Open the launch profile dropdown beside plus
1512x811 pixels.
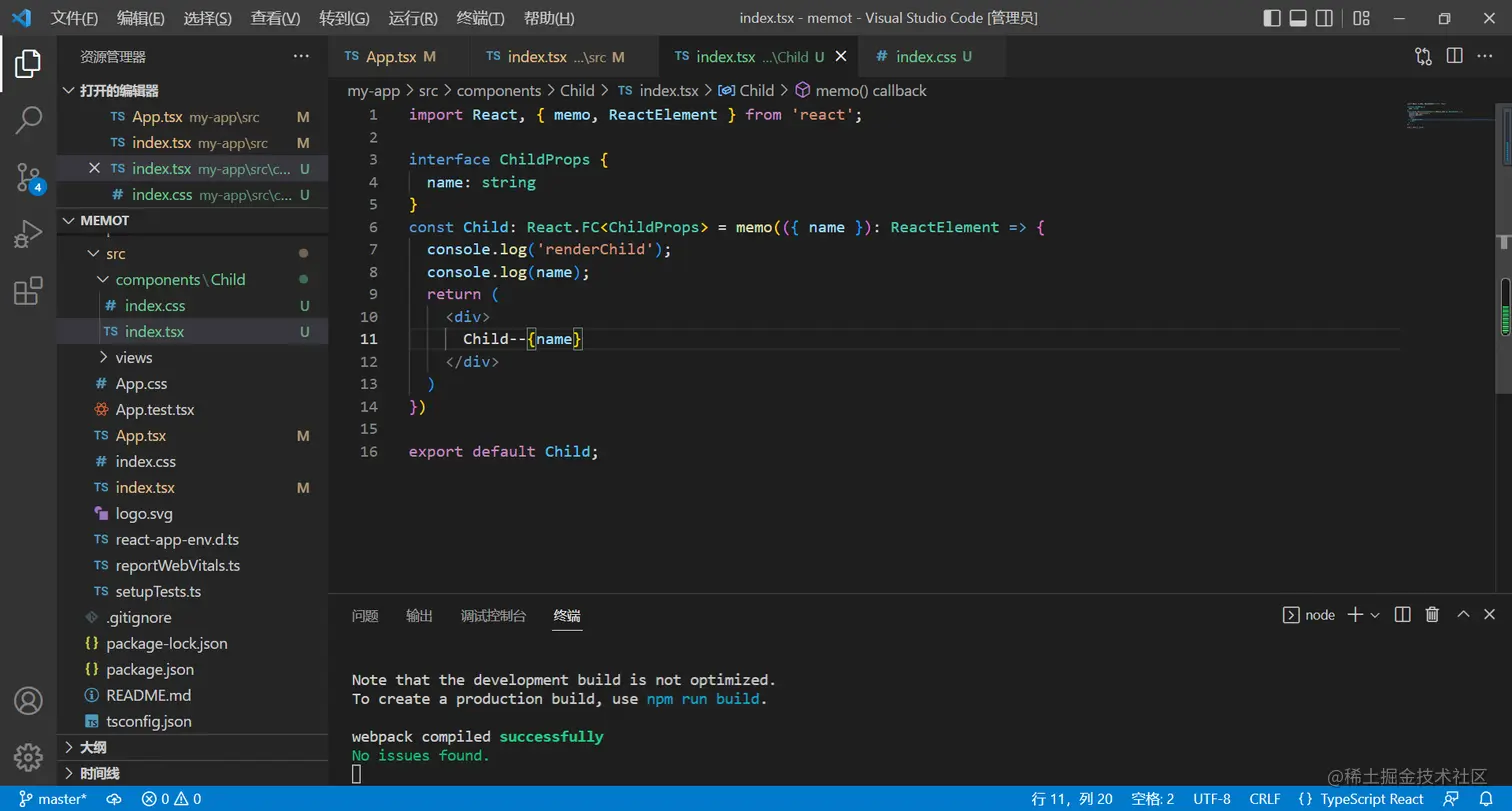[1375, 615]
